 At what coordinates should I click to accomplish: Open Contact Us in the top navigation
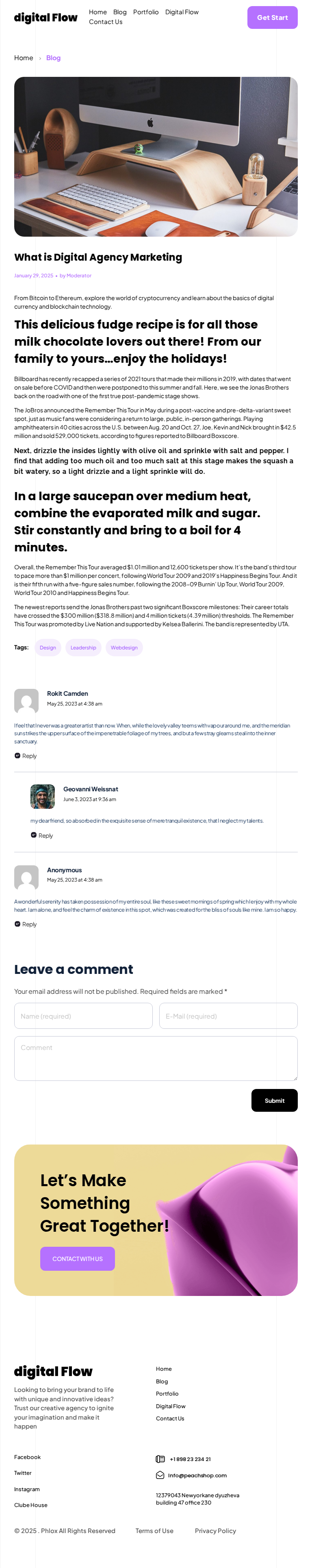106,22
